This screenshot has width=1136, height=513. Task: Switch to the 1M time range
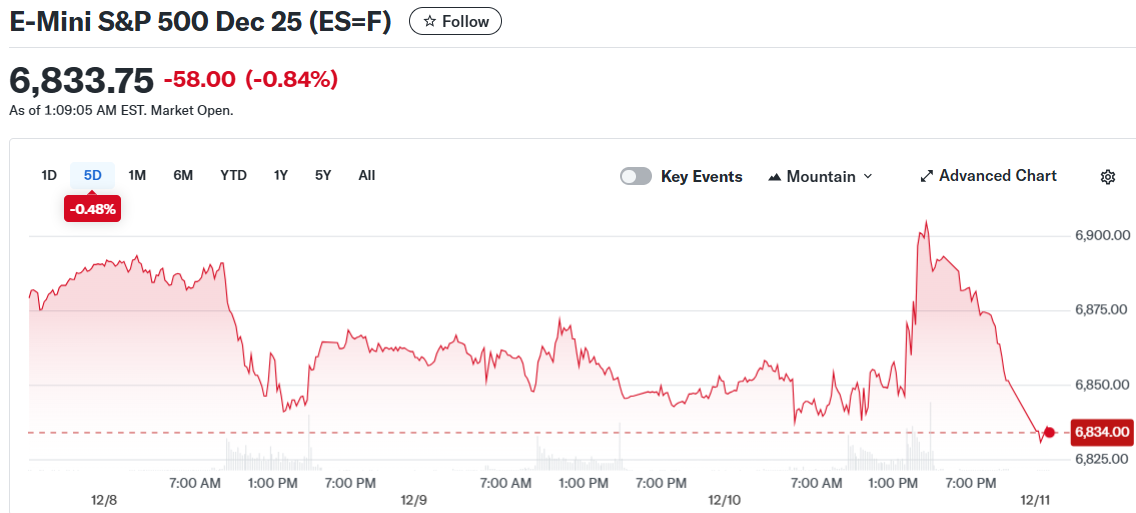coord(137,175)
